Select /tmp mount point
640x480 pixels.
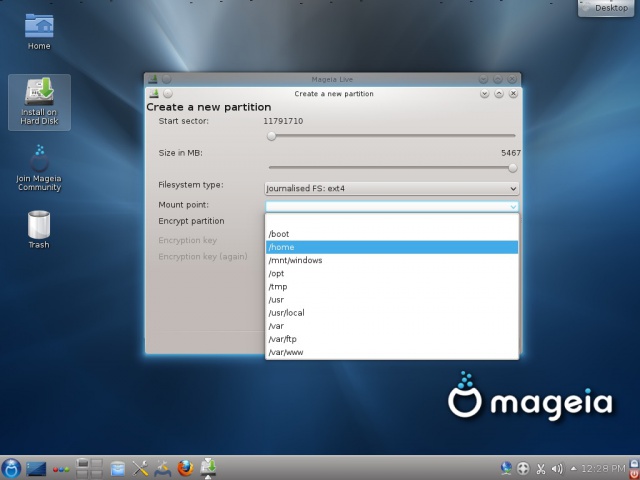tap(392, 287)
